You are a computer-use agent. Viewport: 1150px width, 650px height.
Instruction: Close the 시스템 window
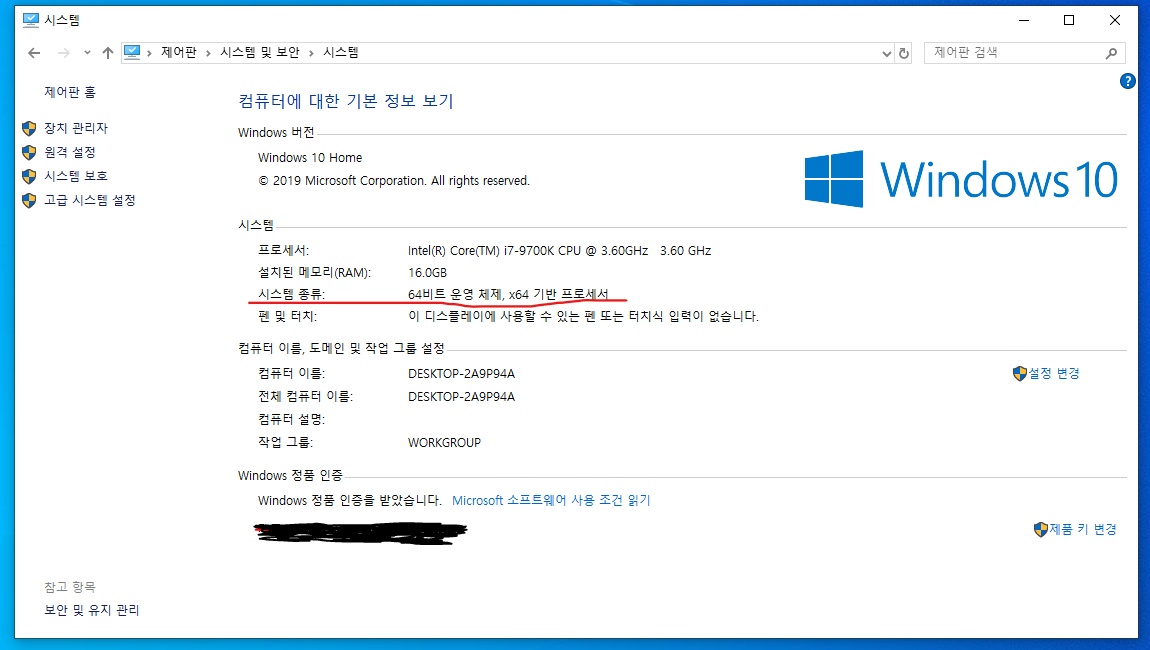1115,21
